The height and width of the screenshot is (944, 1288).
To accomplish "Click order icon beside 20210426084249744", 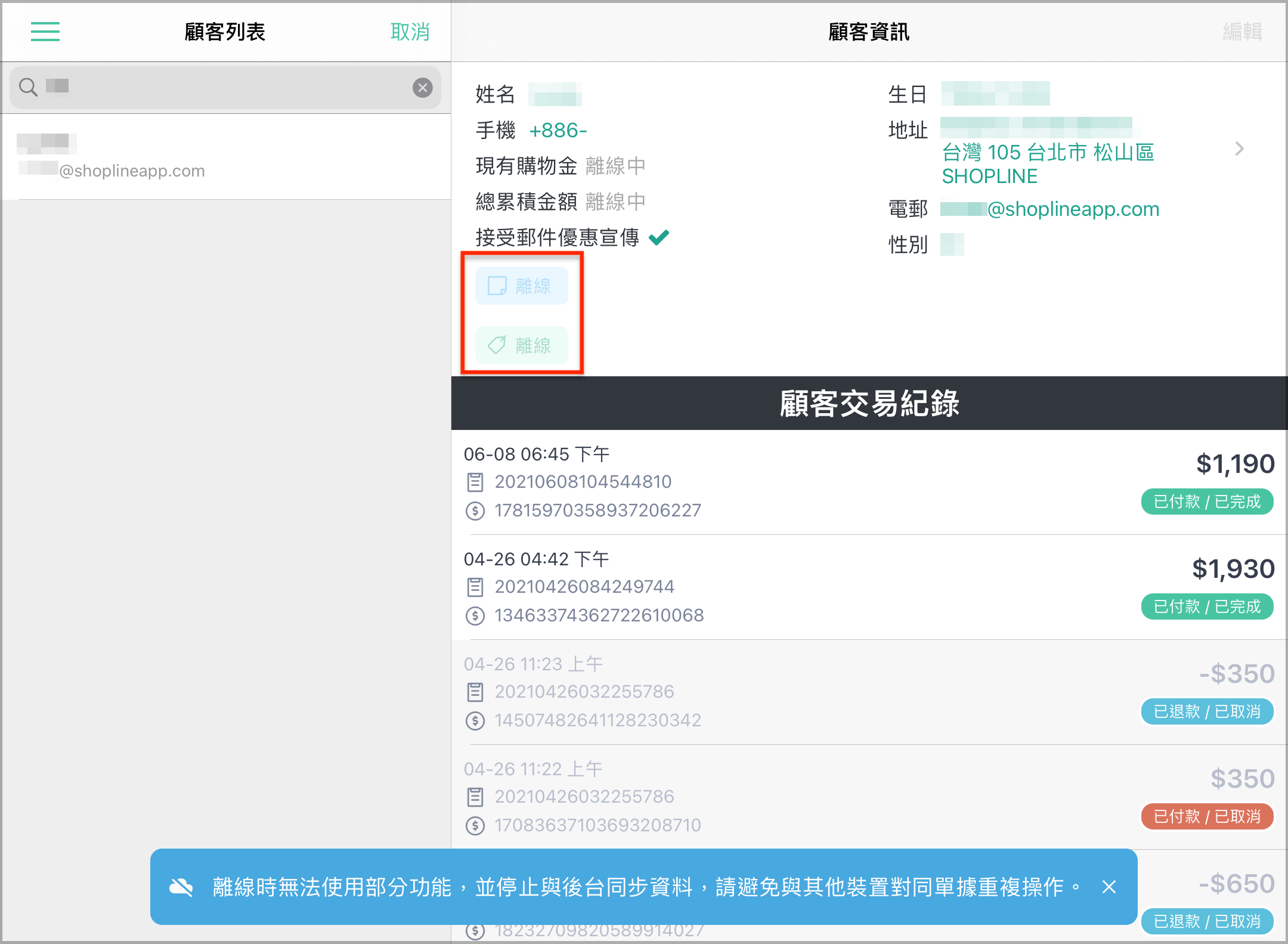I will coord(475,587).
